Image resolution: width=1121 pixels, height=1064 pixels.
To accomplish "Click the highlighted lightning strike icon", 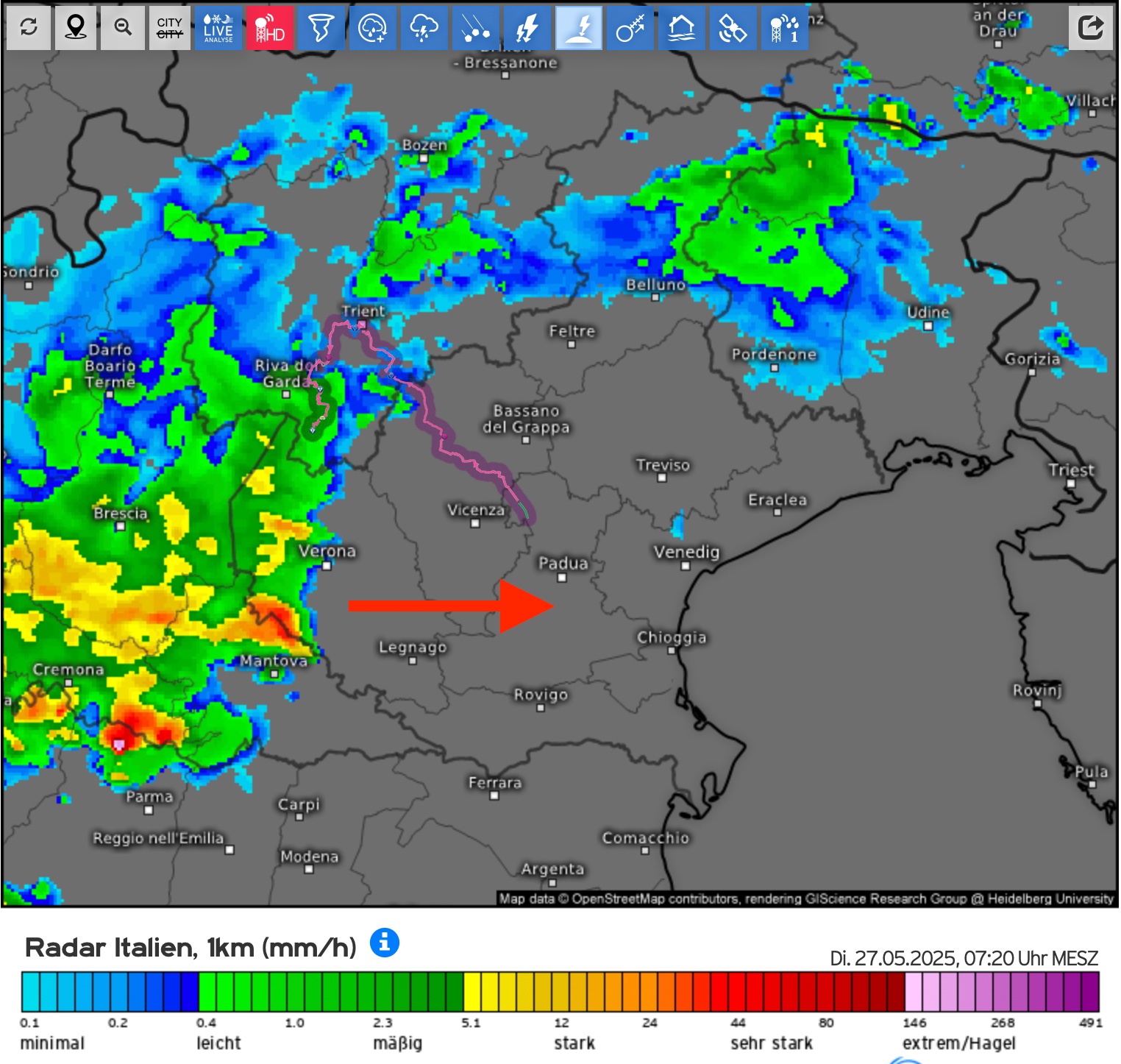I will point(579,28).
